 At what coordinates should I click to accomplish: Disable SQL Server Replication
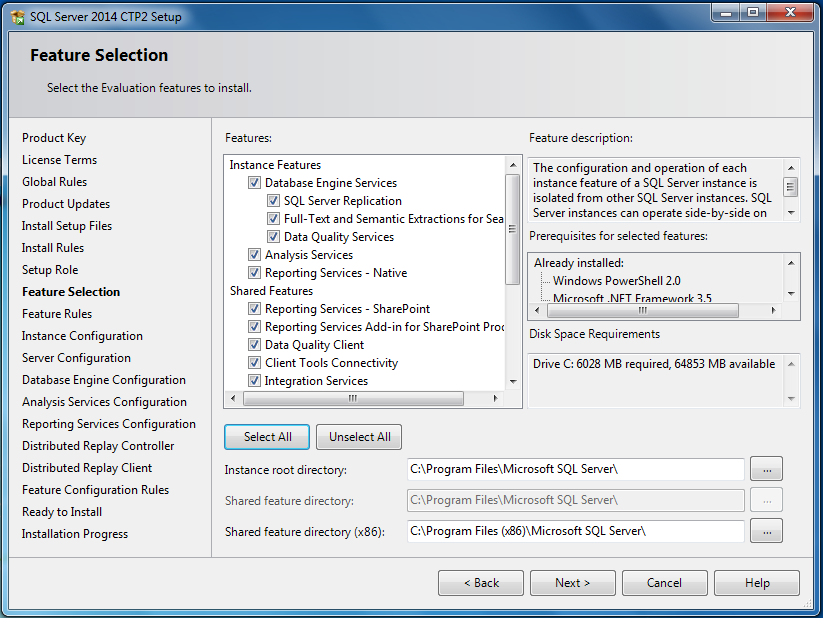coord(273,200)
